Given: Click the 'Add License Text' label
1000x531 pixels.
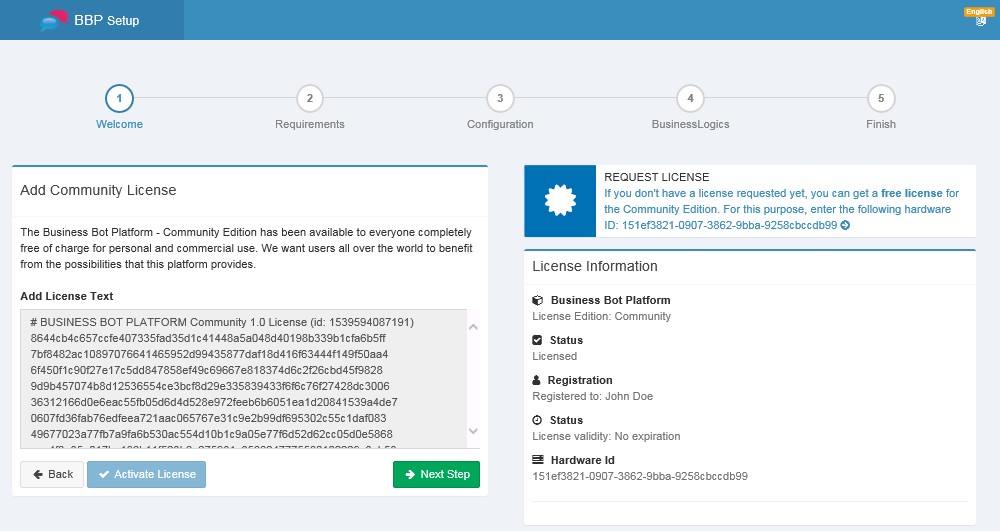Looking at the screenshot, I should 66,296.
